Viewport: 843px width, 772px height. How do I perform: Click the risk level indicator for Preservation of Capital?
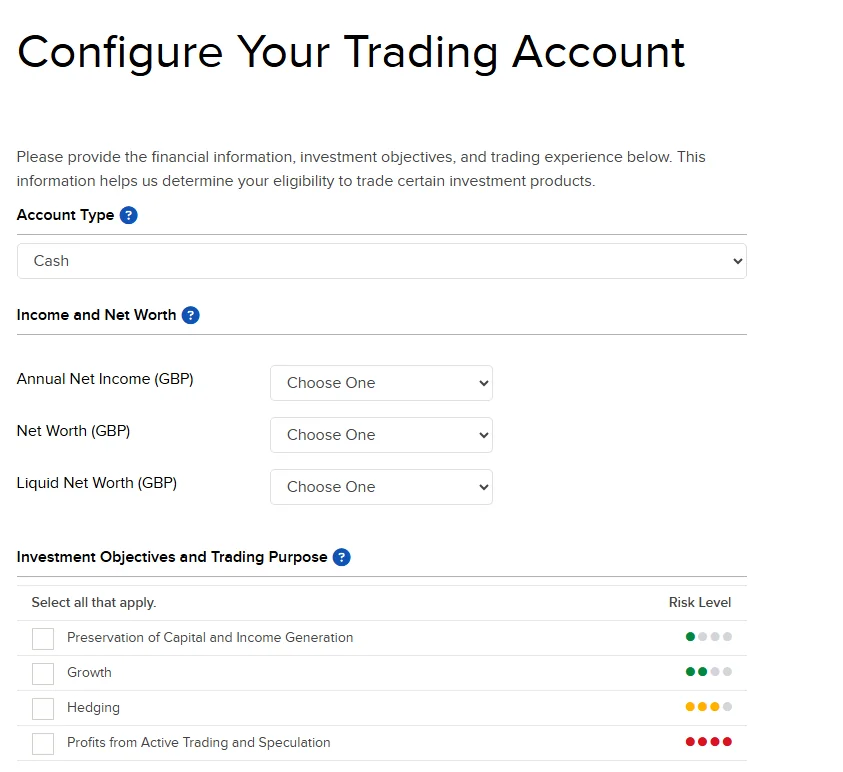pyautogui.click(x=710, y=637)
